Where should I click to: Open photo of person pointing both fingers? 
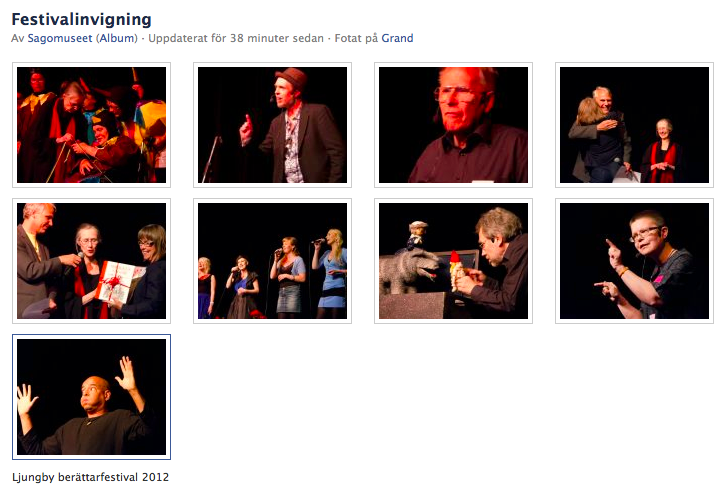(x=635, y=261)
